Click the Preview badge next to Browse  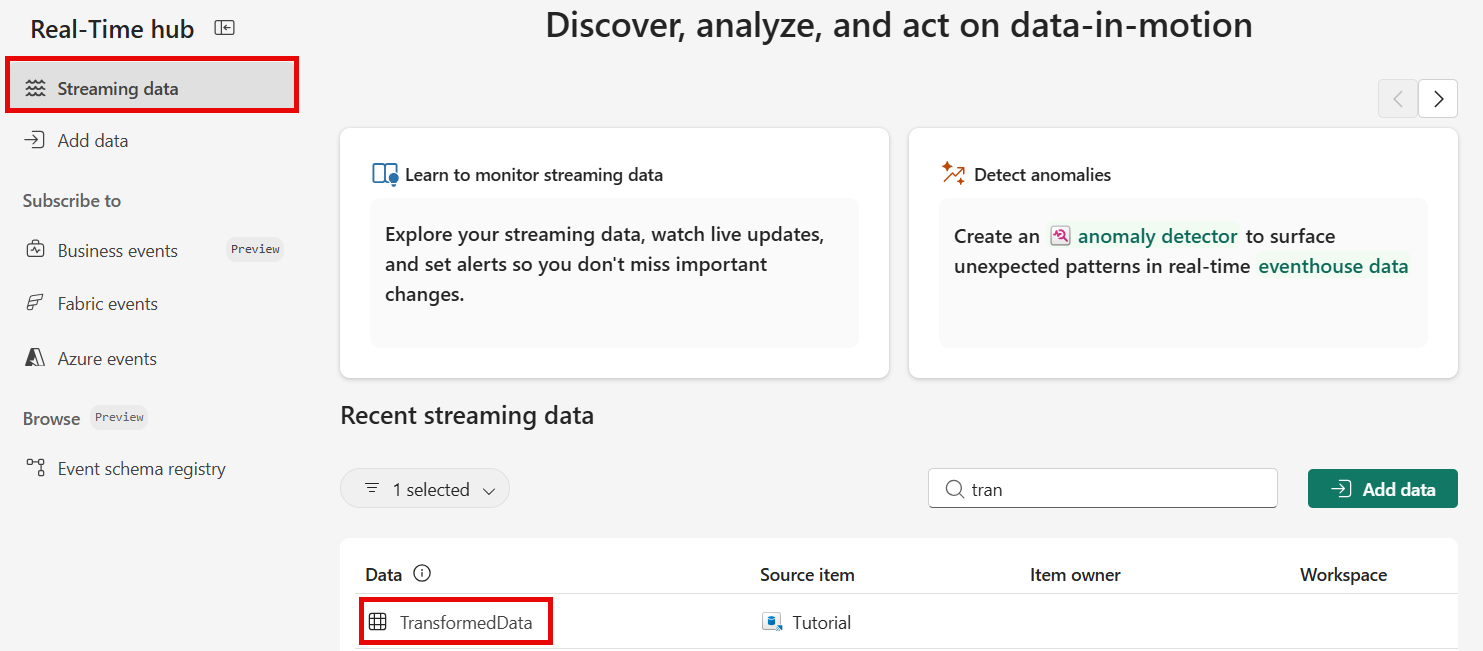coord(119,417)
